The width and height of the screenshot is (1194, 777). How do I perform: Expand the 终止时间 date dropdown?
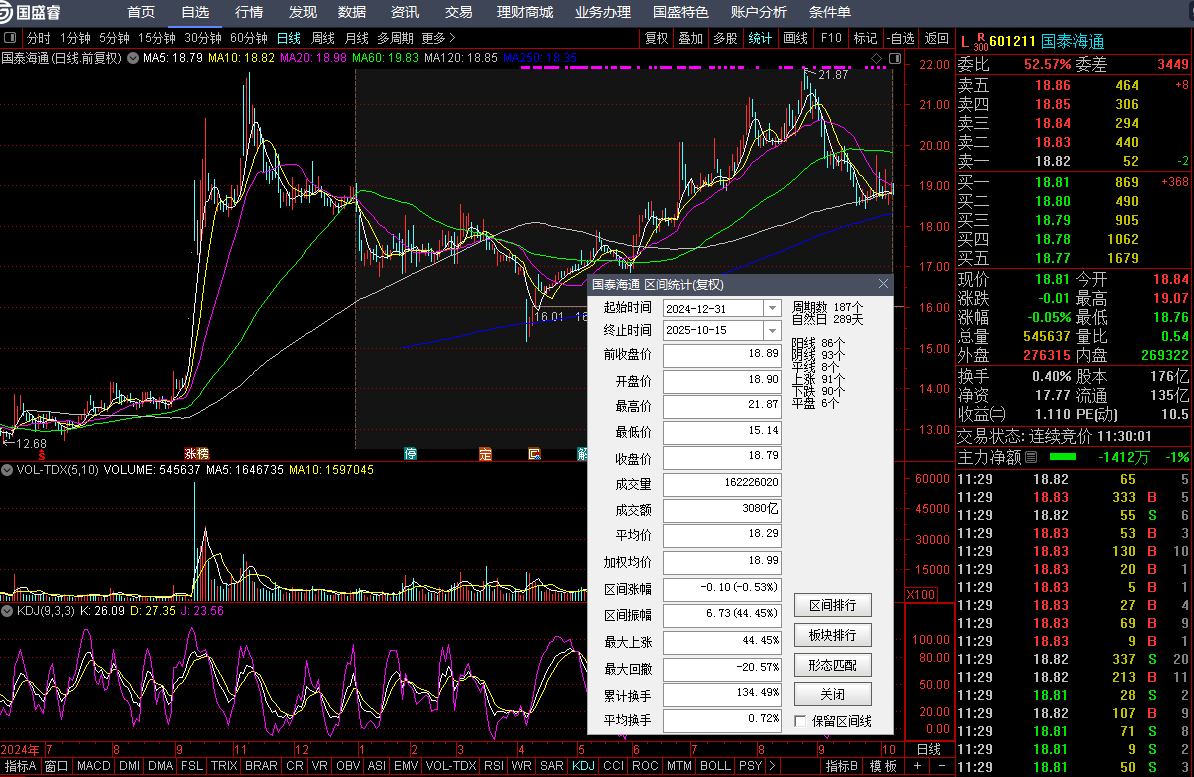[x=772, y=331]
